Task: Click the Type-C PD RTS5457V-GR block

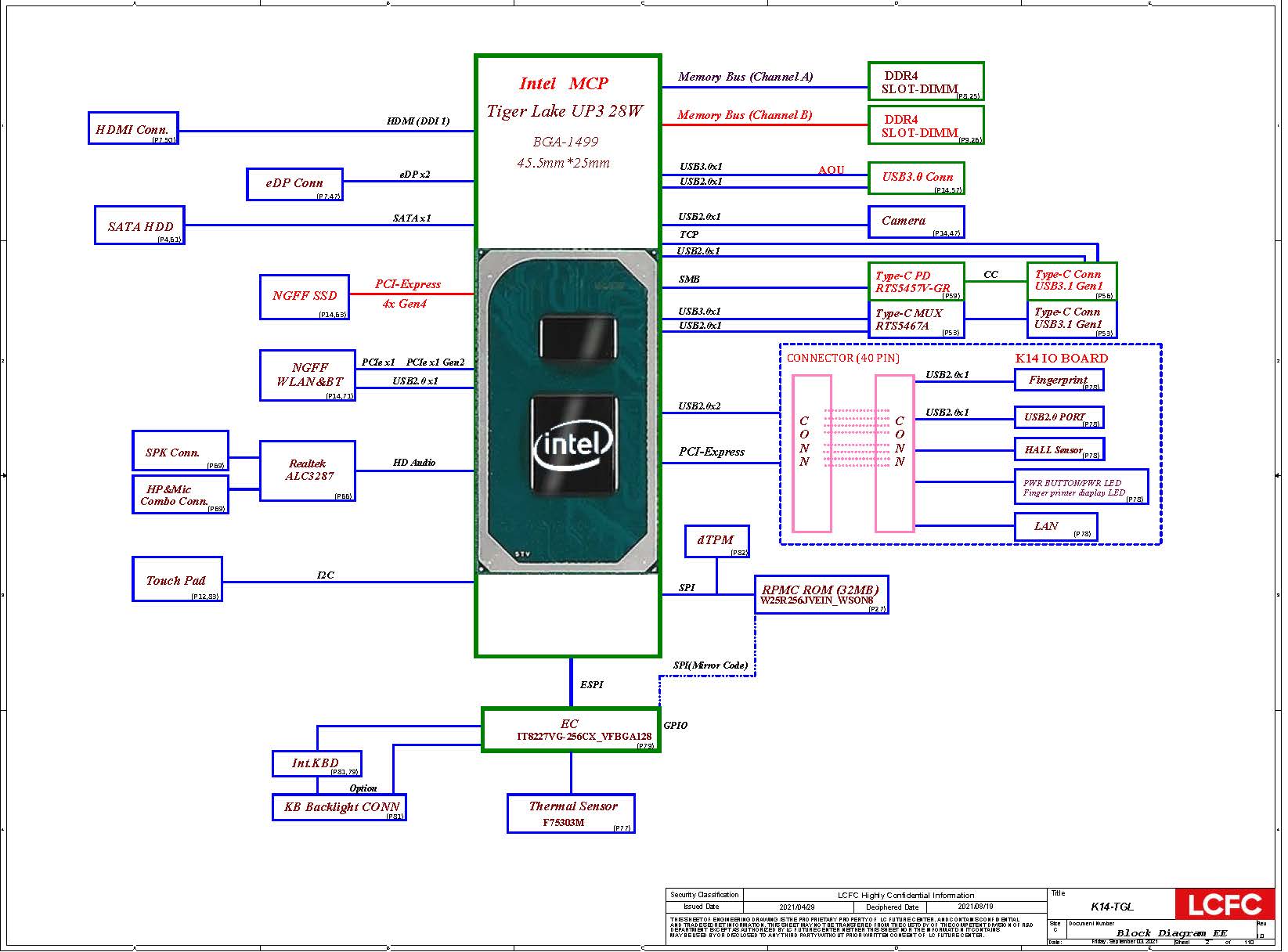Action: 917,282
